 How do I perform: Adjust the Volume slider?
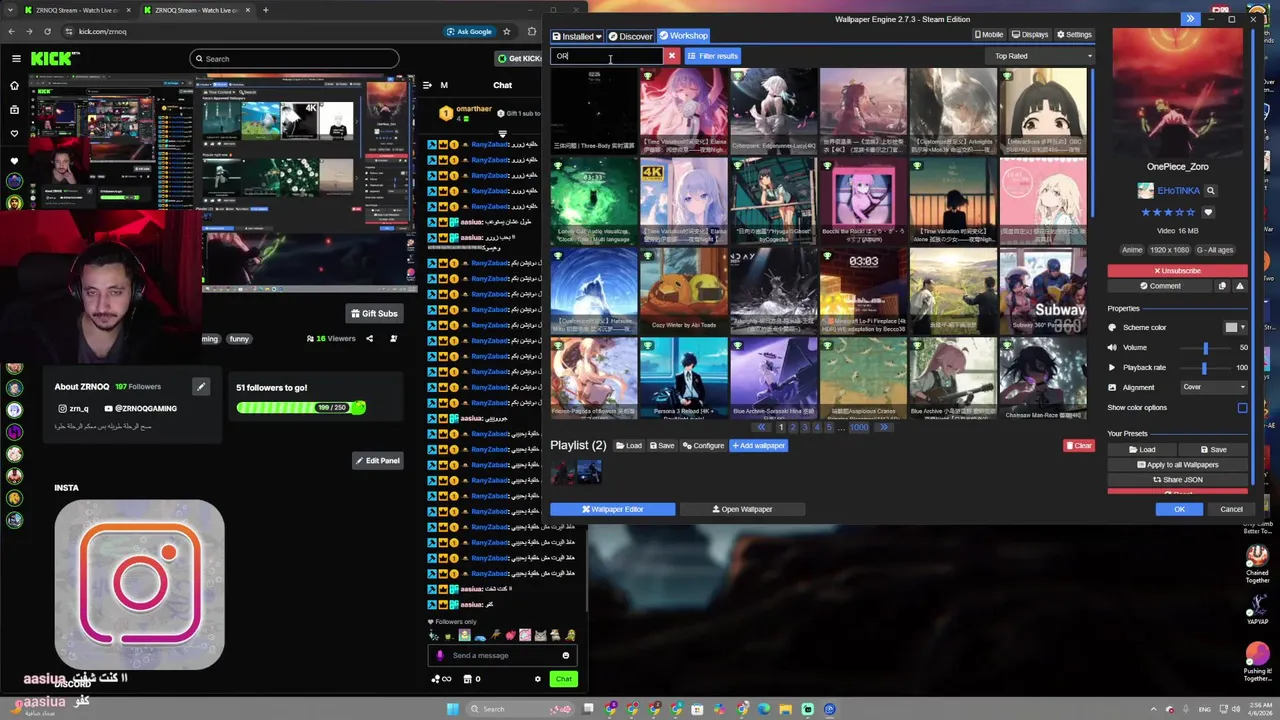tap(1205, 347)
